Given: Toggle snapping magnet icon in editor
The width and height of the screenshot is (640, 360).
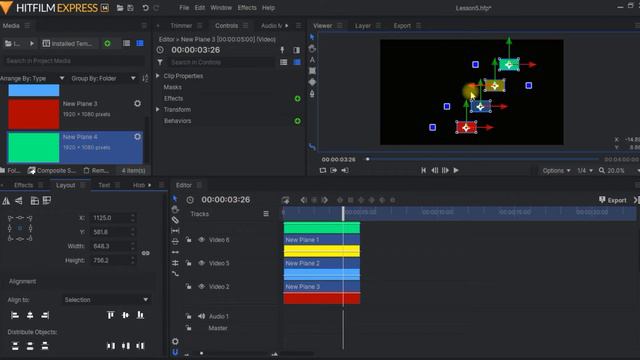Looking at the screenshot, I should 175,352.
